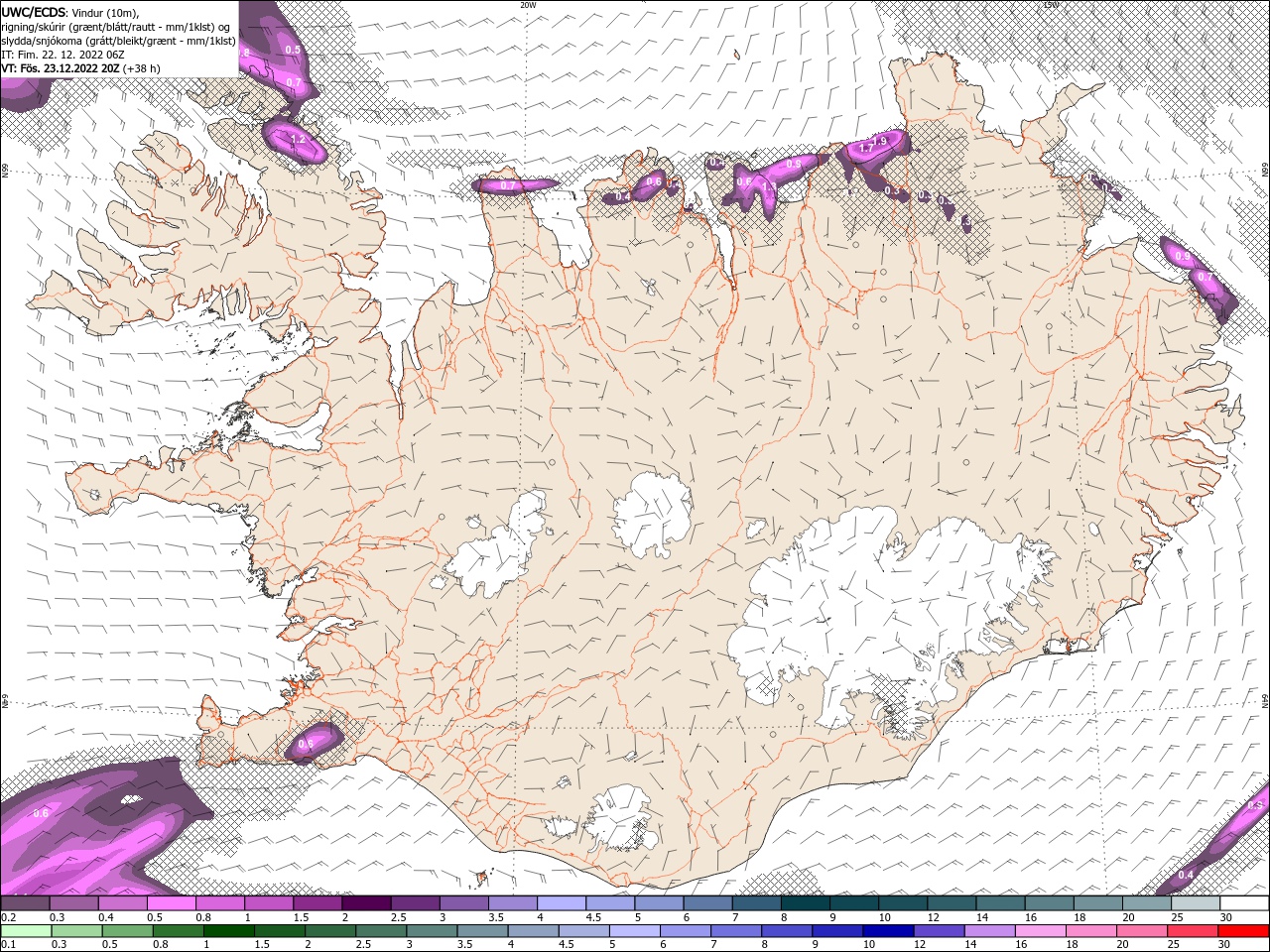Pick the darkest purple swatch after 2, upper legend
This screenshot has width=1270, height=952.
coord(366,903)
